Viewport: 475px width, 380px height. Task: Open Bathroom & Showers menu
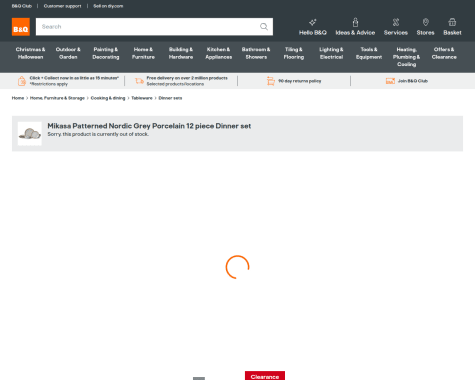[256, 53]
